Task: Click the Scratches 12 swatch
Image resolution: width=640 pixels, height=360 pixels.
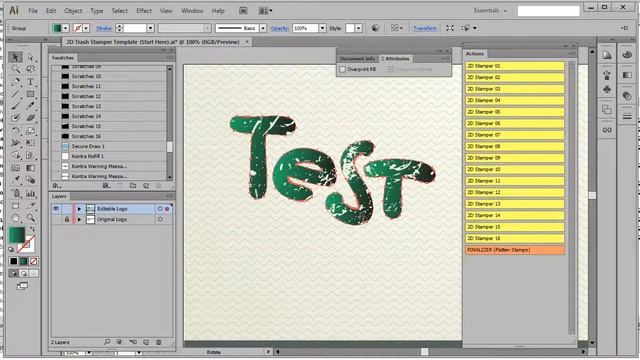Action: 109,96
